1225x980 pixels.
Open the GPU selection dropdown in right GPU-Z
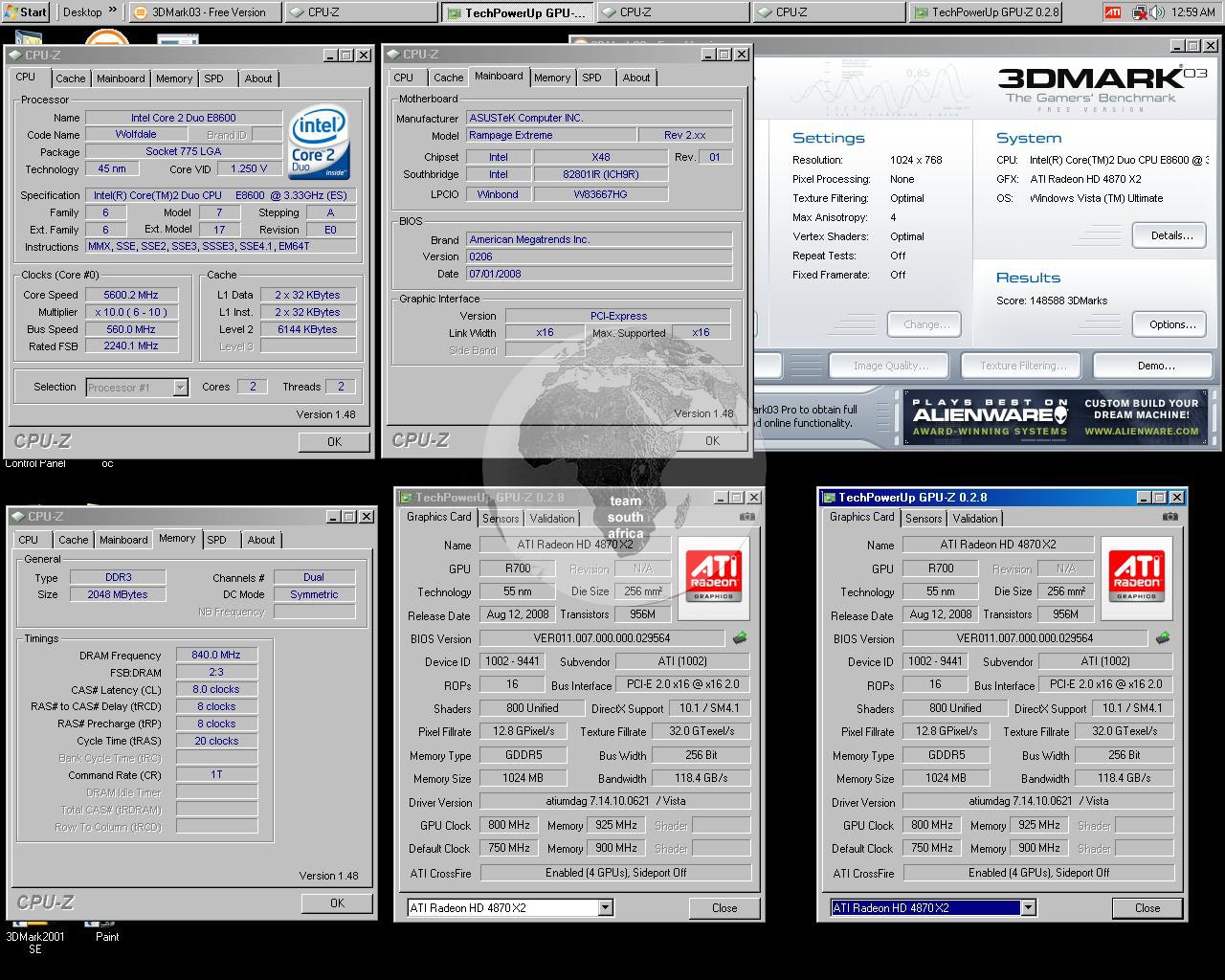(x=1028, y=907)
